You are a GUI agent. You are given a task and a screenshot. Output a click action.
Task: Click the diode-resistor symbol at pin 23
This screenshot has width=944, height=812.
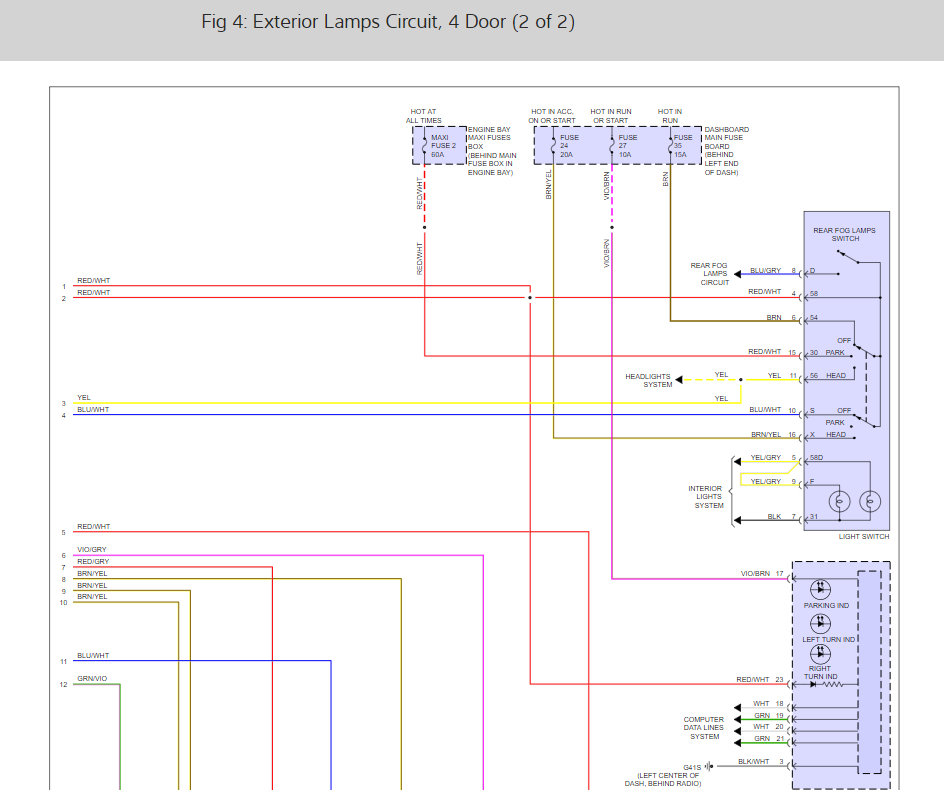(826, 684)
